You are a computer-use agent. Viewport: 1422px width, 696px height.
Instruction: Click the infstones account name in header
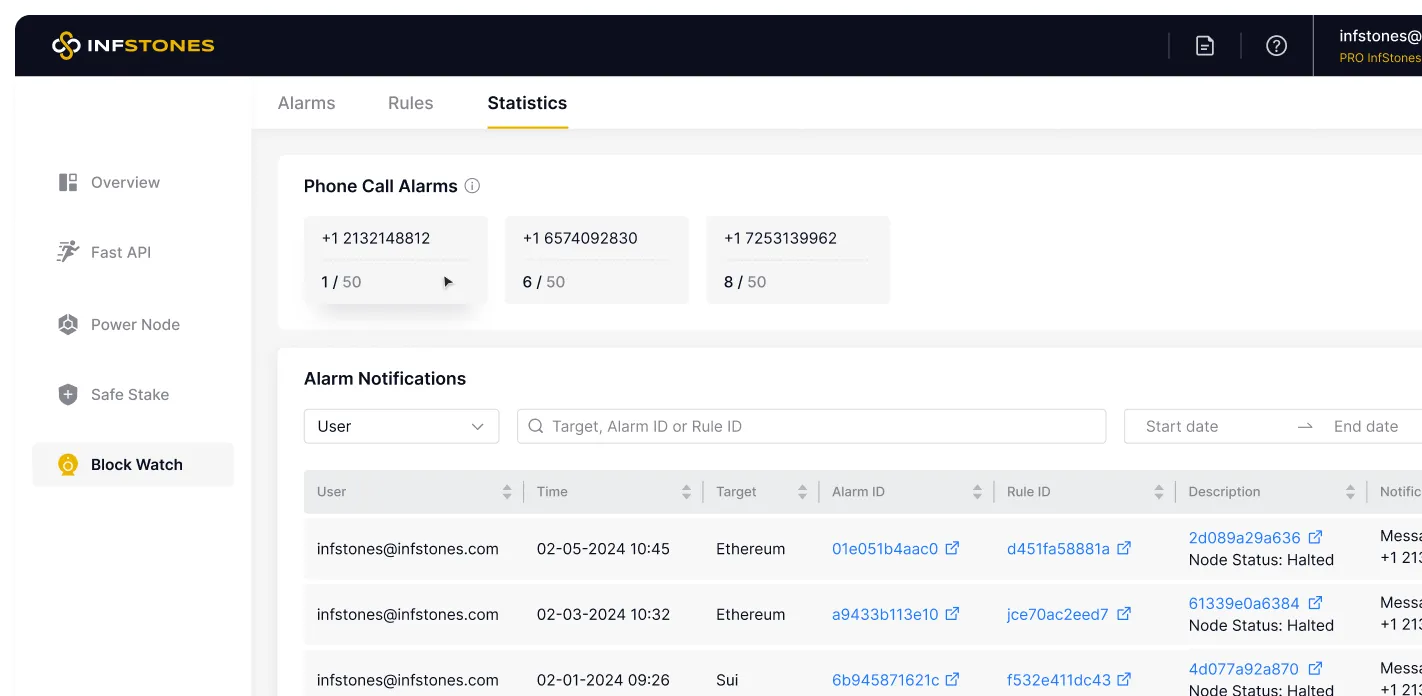1380,36
